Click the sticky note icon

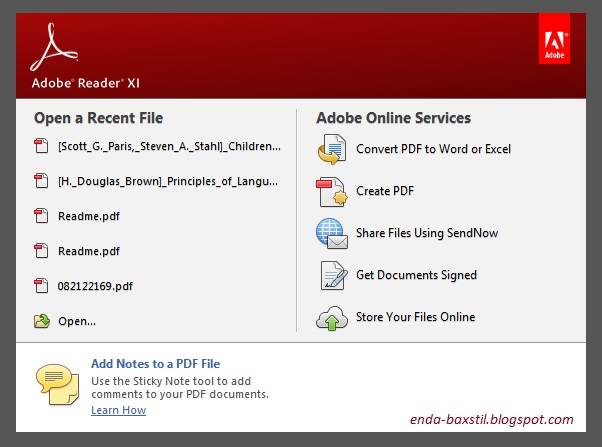click(58, 384)
